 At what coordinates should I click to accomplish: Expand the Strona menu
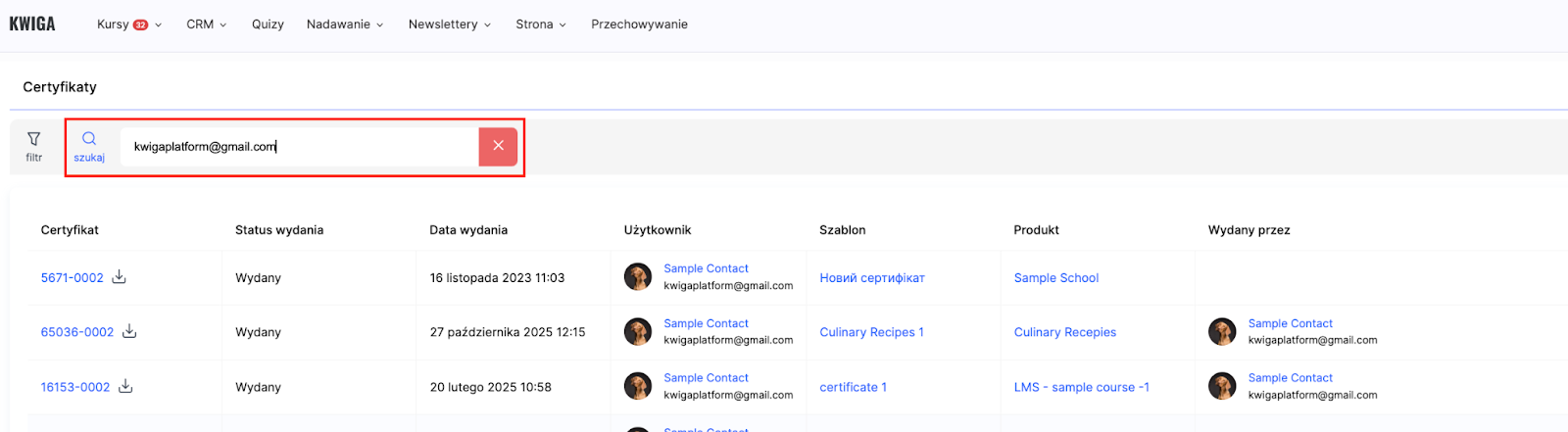[540, 24]
